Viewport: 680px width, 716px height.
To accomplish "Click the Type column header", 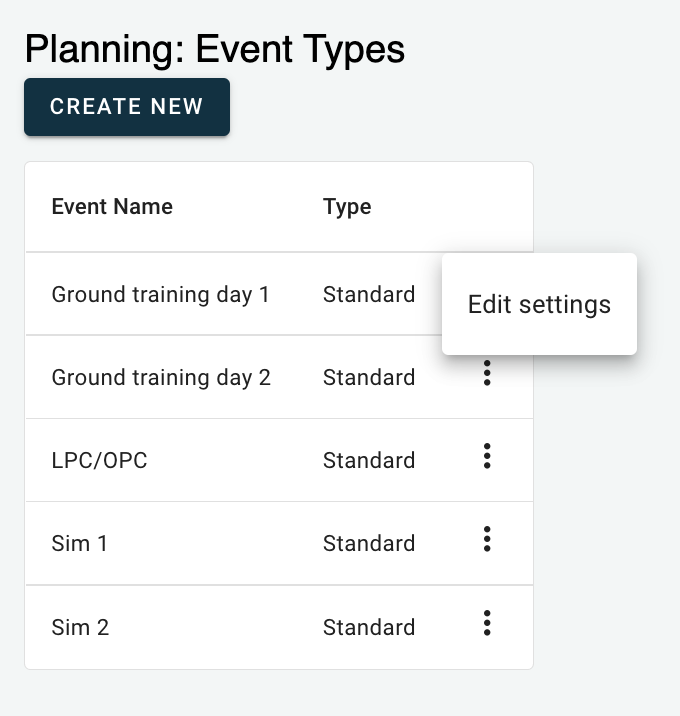I will 347,207.
